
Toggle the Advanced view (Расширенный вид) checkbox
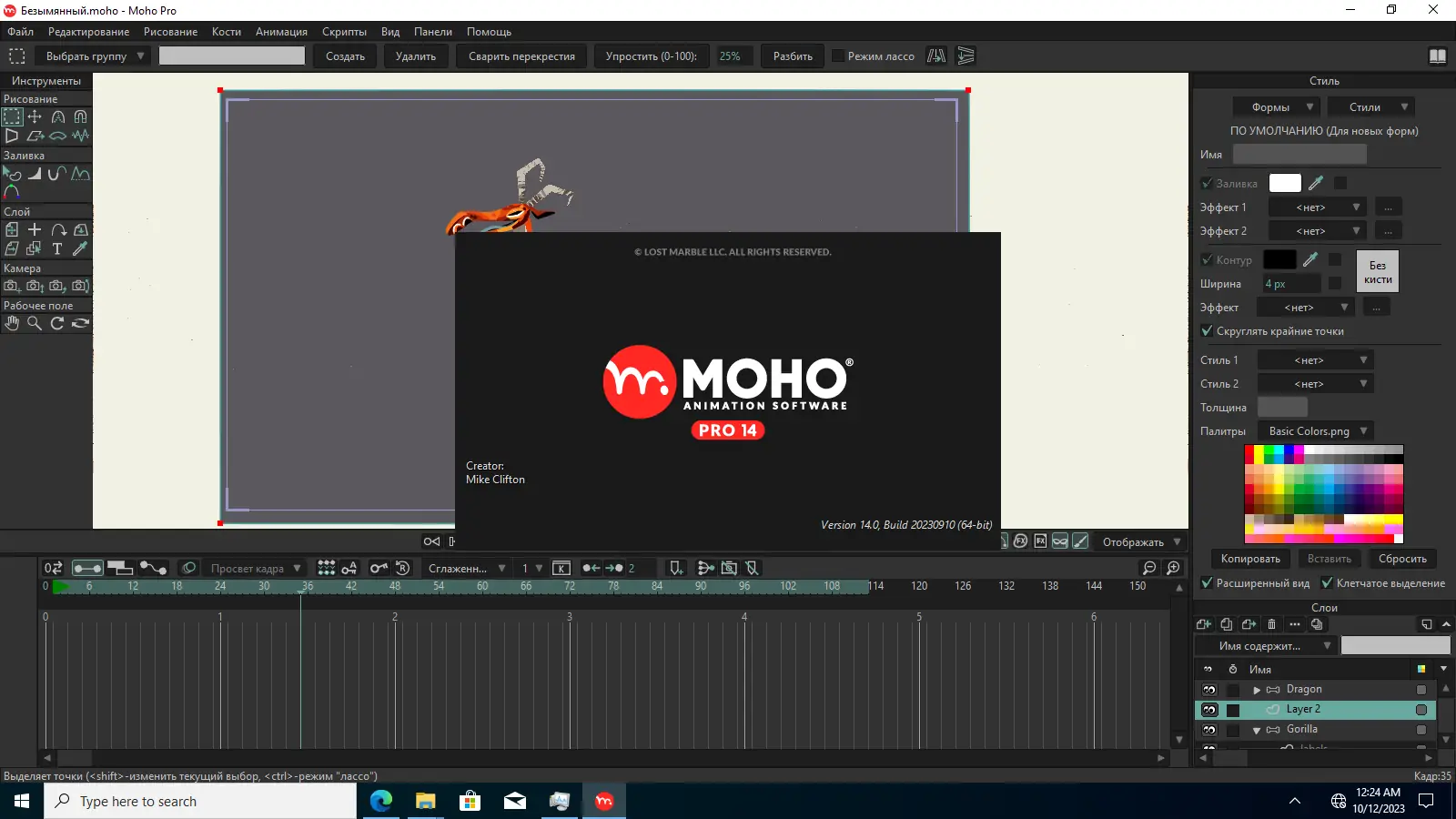tap(1207, 582)
